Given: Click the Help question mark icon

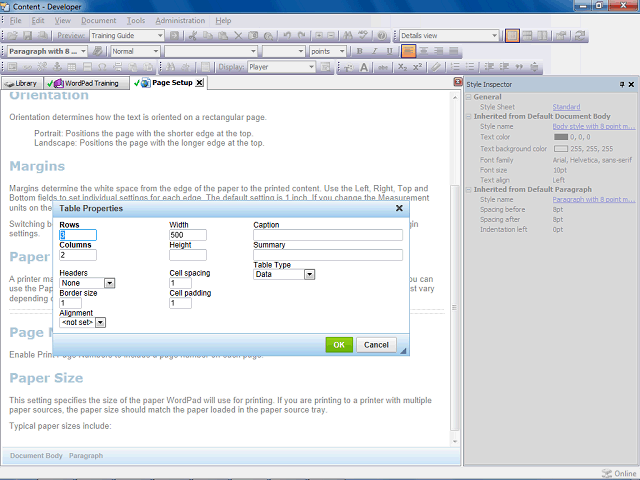Looking at the screenshot, I should [x=382, y=36].
